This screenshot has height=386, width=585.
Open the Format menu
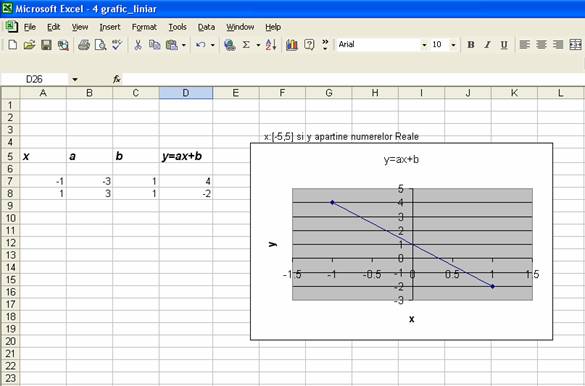coord(144,27)
